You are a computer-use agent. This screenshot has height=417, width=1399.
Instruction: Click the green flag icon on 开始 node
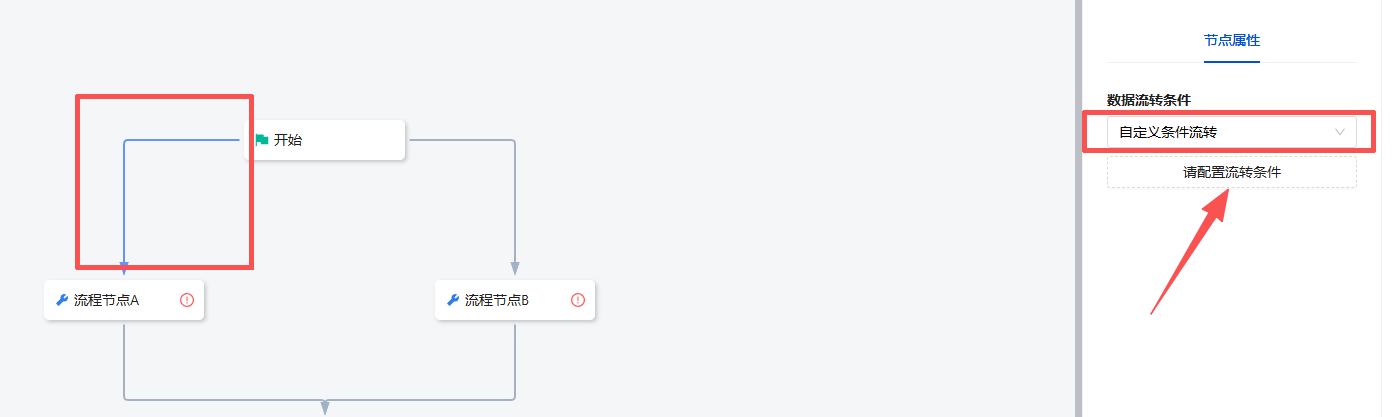(x=262, y=140)
